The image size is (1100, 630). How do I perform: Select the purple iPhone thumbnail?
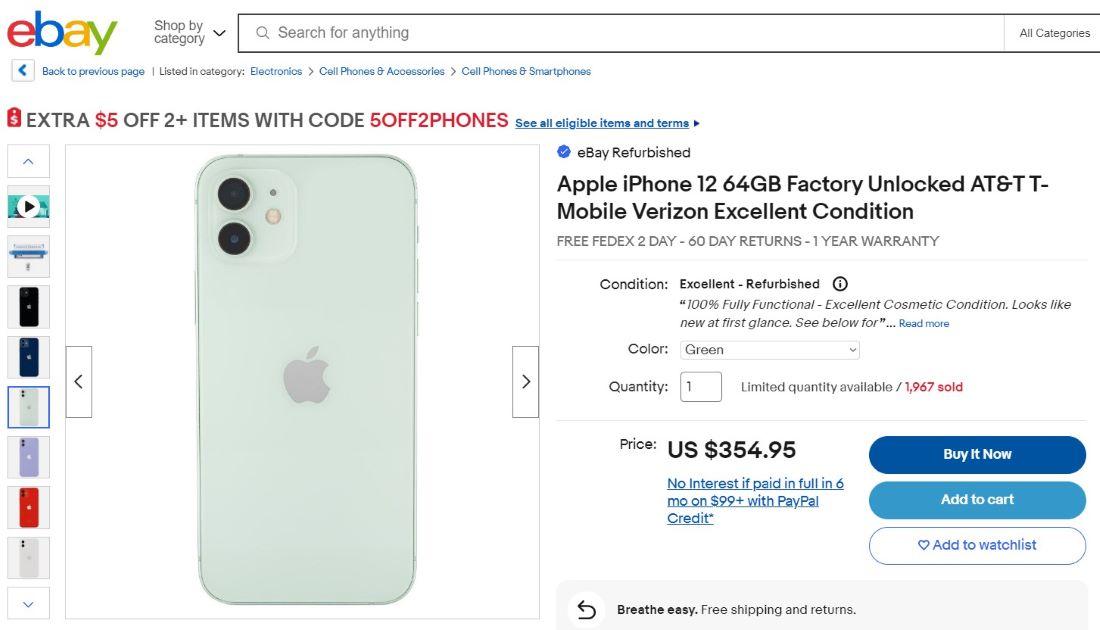coord(29,457)
